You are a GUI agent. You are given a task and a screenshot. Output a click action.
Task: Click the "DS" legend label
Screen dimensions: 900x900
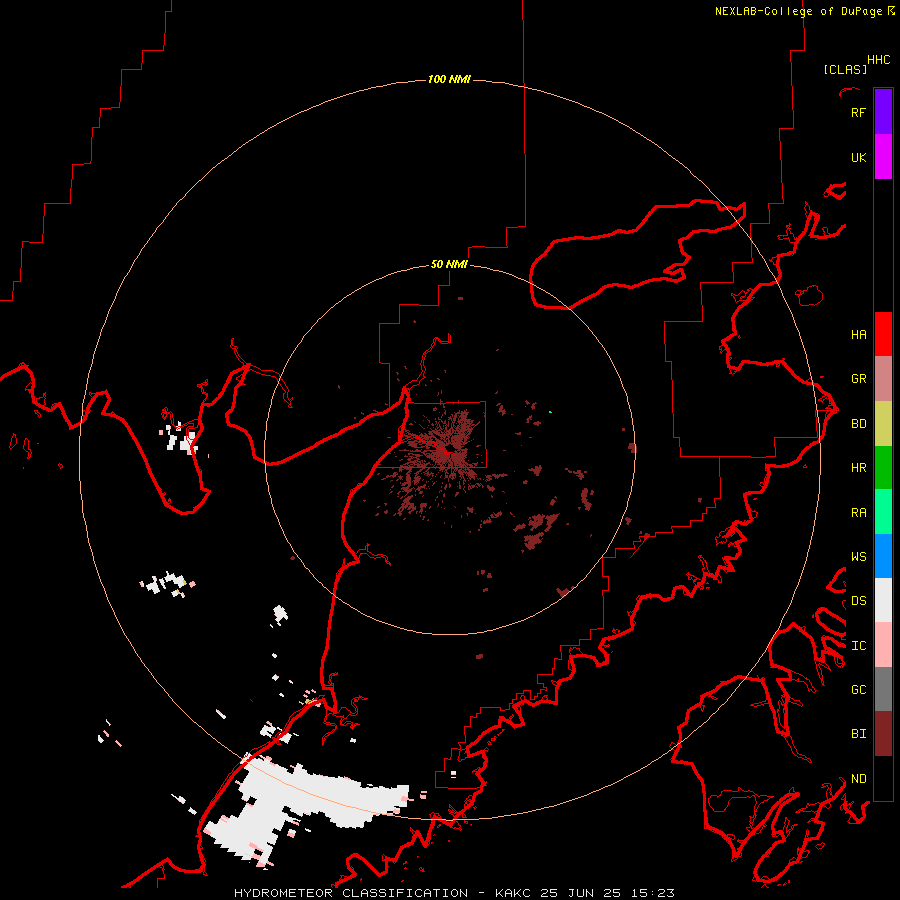pos(858,601)
